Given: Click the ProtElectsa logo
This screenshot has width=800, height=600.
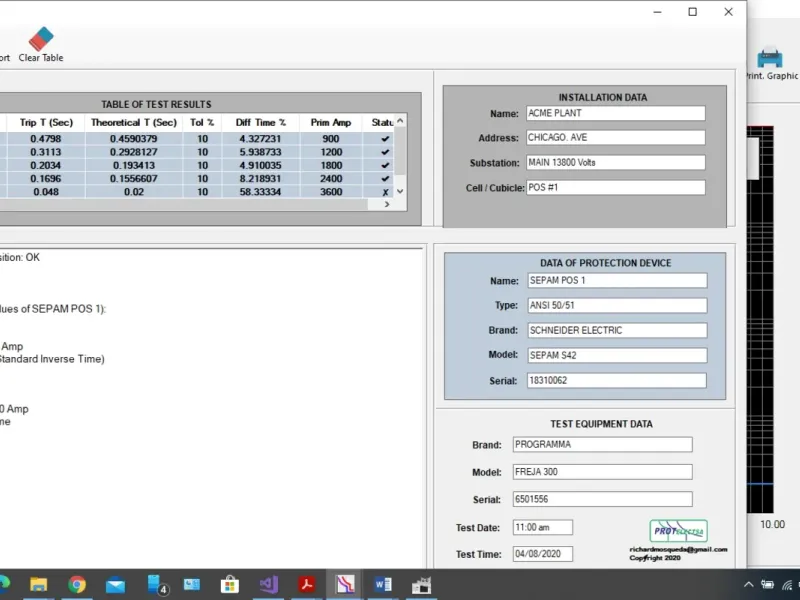Looking at the screenshot, I should click(679, 531).
